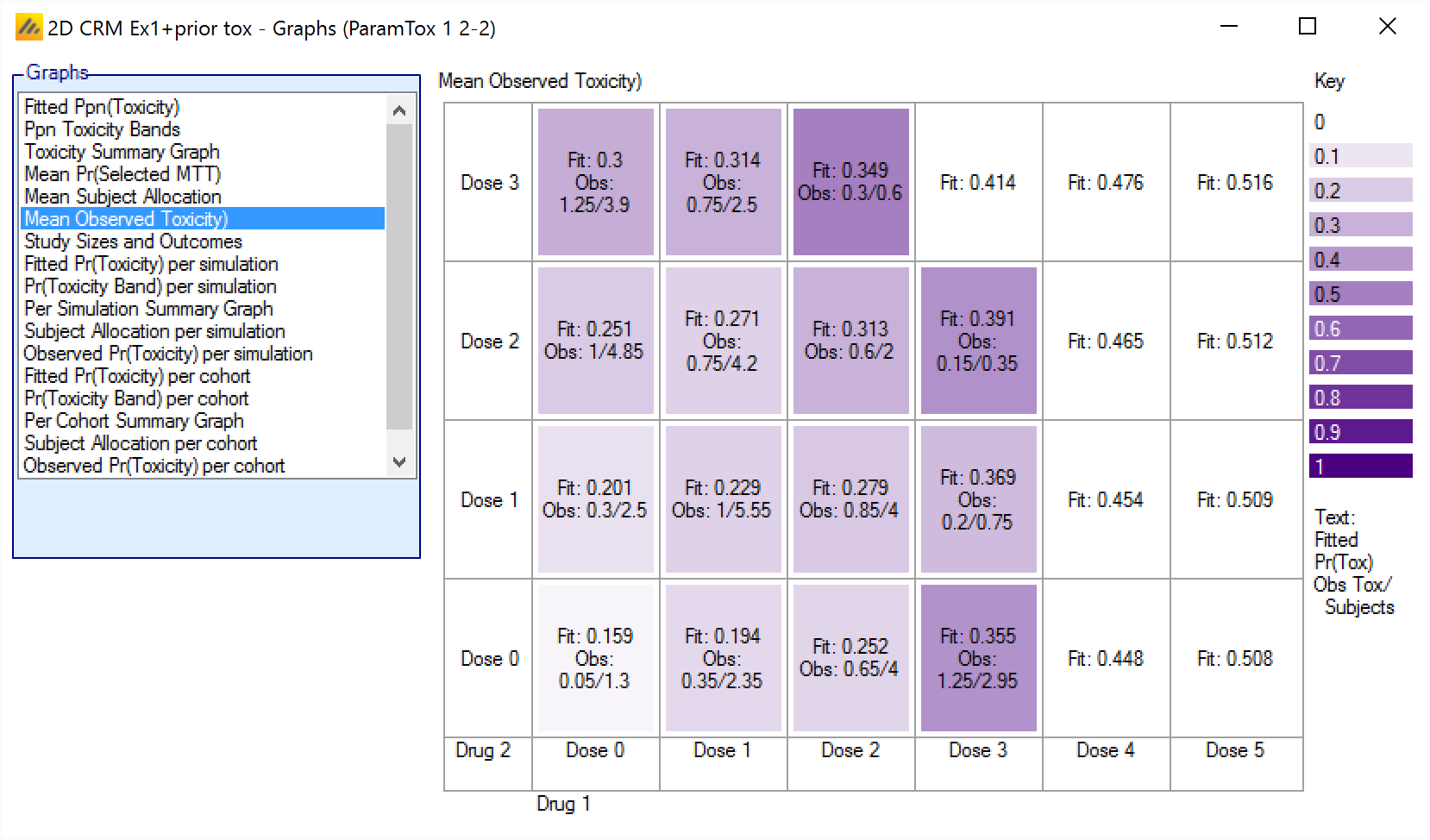Click cell with Obs: 1.25/2.95

pyautogui.click(x=978, y=658)
